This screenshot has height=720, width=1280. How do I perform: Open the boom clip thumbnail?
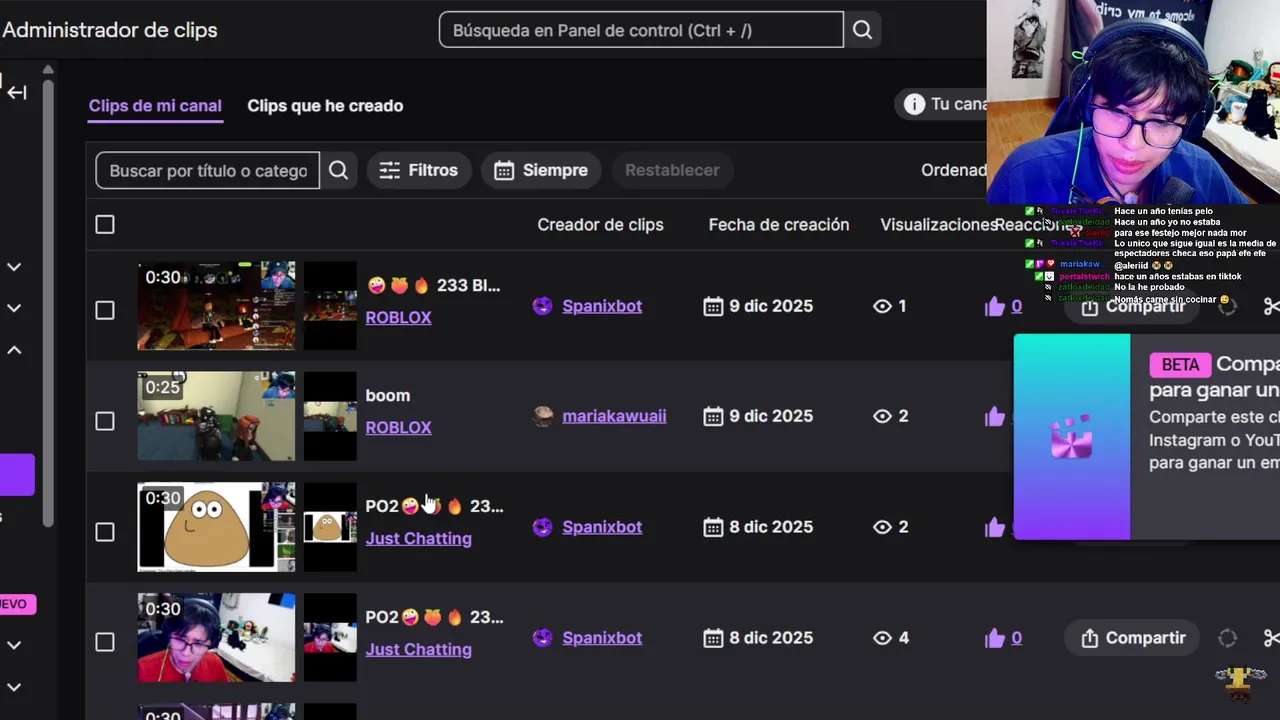(x=216, y=416)
